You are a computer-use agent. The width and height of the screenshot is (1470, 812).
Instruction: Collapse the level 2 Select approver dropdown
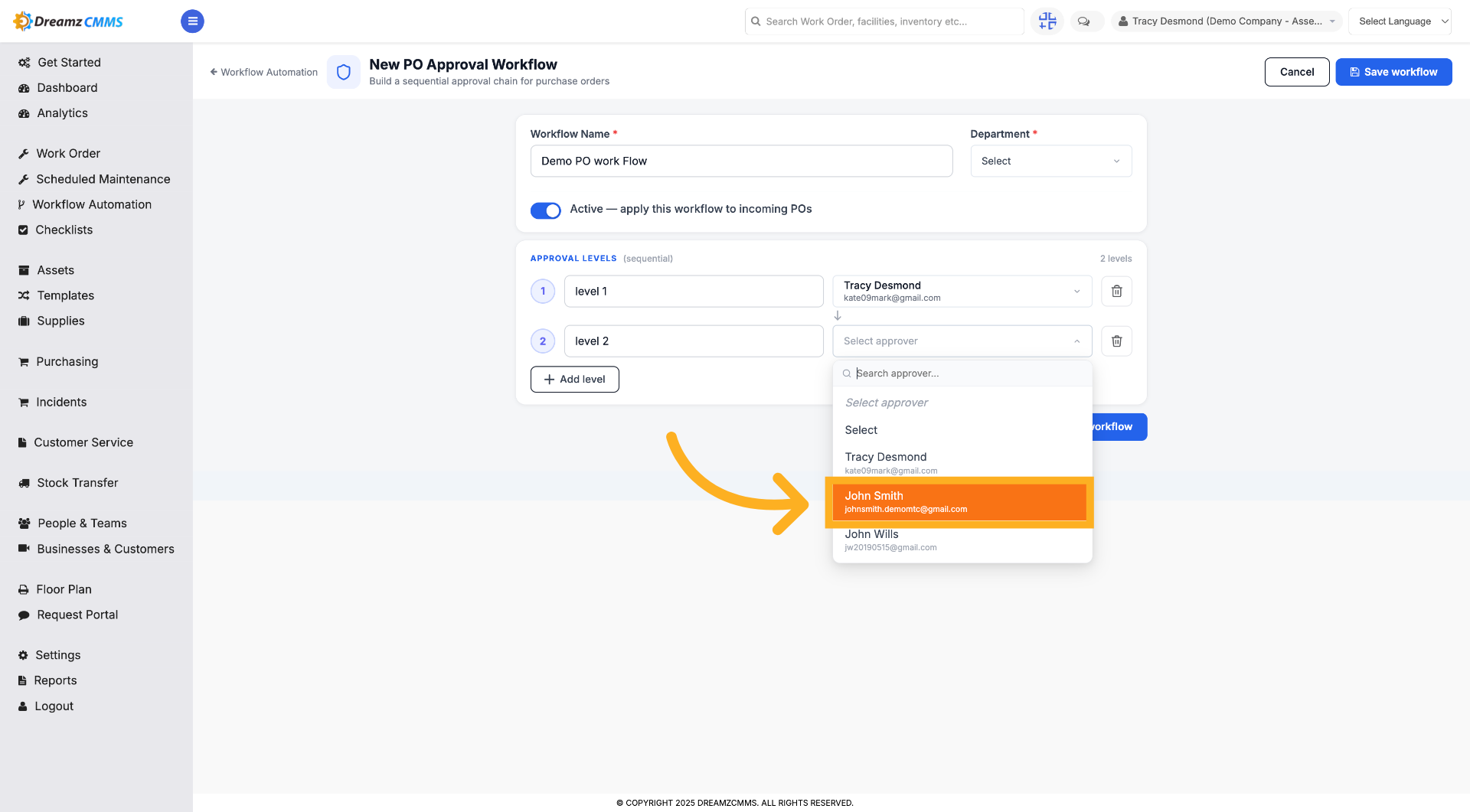tap(962, 341)
